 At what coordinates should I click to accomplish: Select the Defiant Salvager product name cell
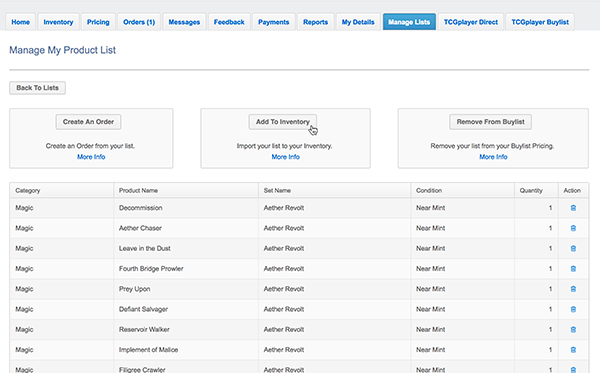click(186, 309)
